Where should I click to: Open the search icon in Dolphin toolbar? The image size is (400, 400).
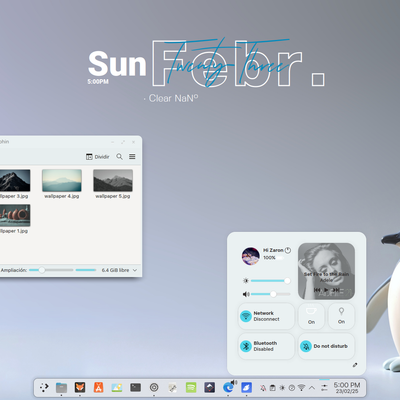119,156
